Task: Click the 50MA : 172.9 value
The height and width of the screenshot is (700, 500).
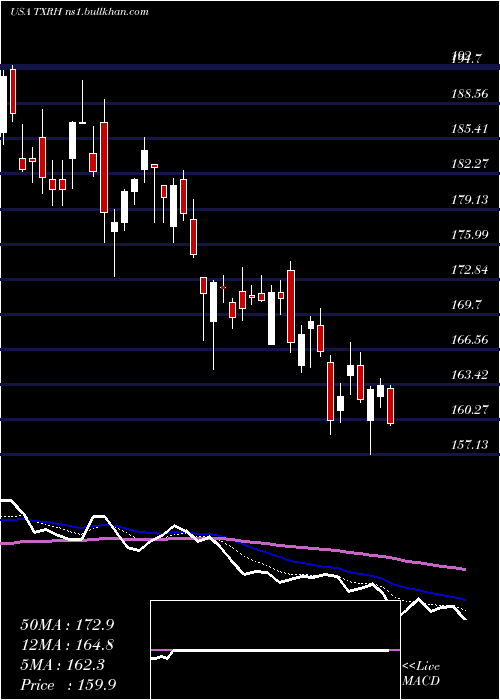Action: pos(67,625)
